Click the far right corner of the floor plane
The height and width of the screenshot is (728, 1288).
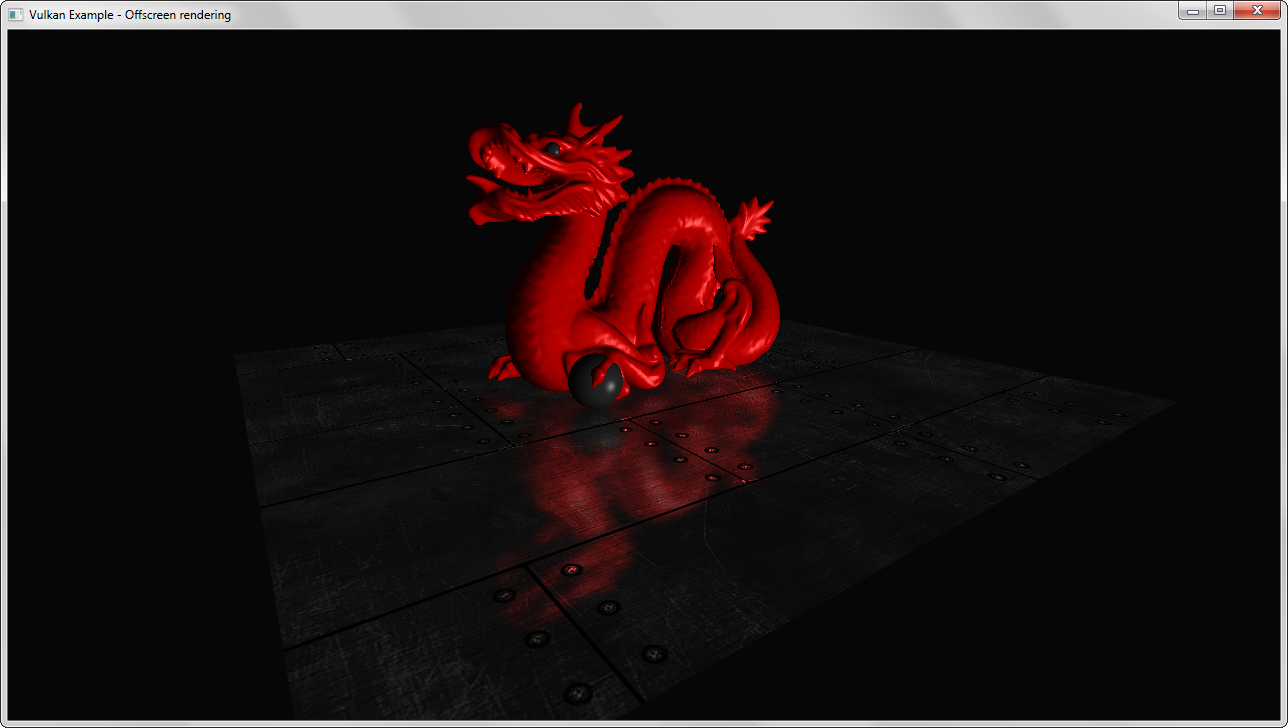pyautogui.click(x=1170, y=403)
